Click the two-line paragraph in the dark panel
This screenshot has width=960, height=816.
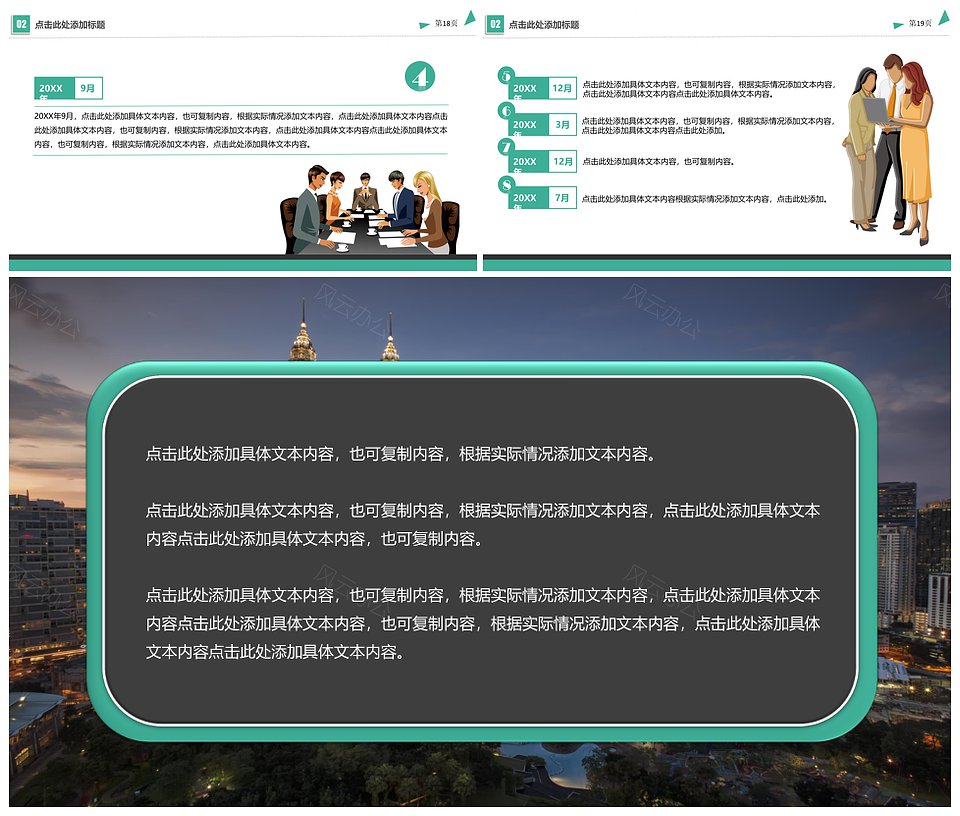tap(482, 525)
